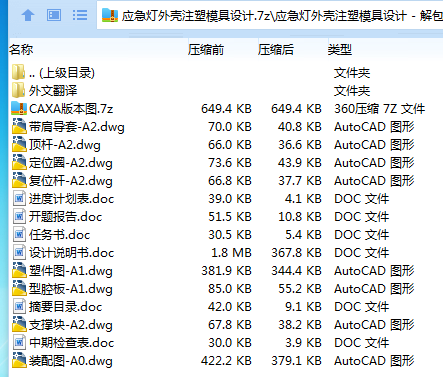Click the 649.4 KB original size of CAXA版本图.7z
The width and height of the screenshot is (443, 377).
tap(226, 109)
